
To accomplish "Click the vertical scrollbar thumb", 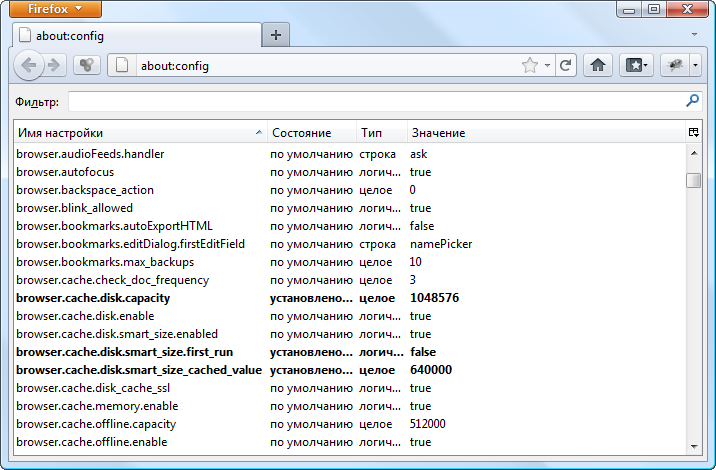I will point(694,180).
